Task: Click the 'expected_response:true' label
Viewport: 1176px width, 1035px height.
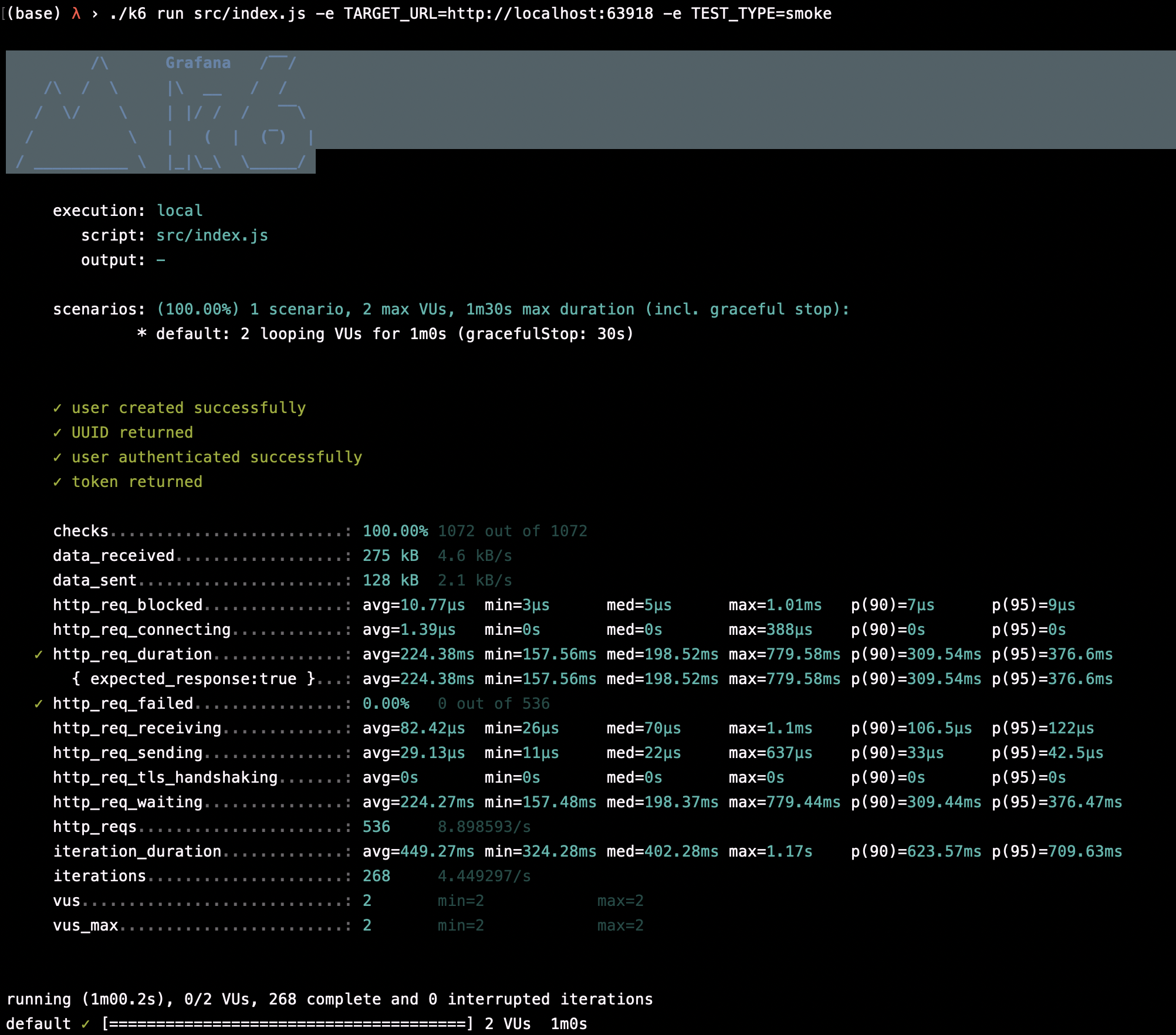Action: pyautogui.click(x=194, y=679)
